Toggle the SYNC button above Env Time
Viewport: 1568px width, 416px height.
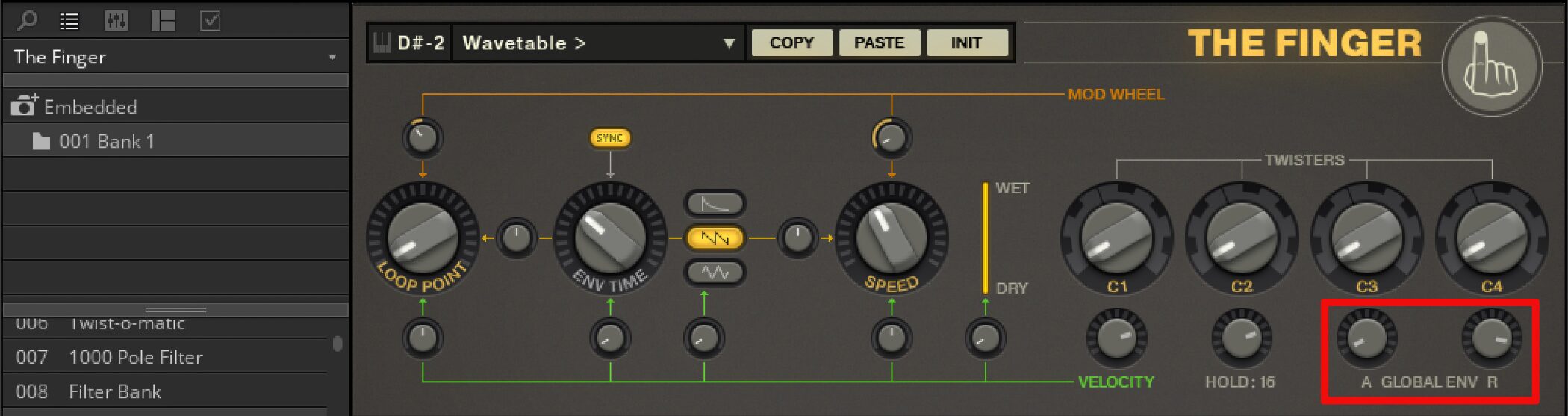[610, 138]
